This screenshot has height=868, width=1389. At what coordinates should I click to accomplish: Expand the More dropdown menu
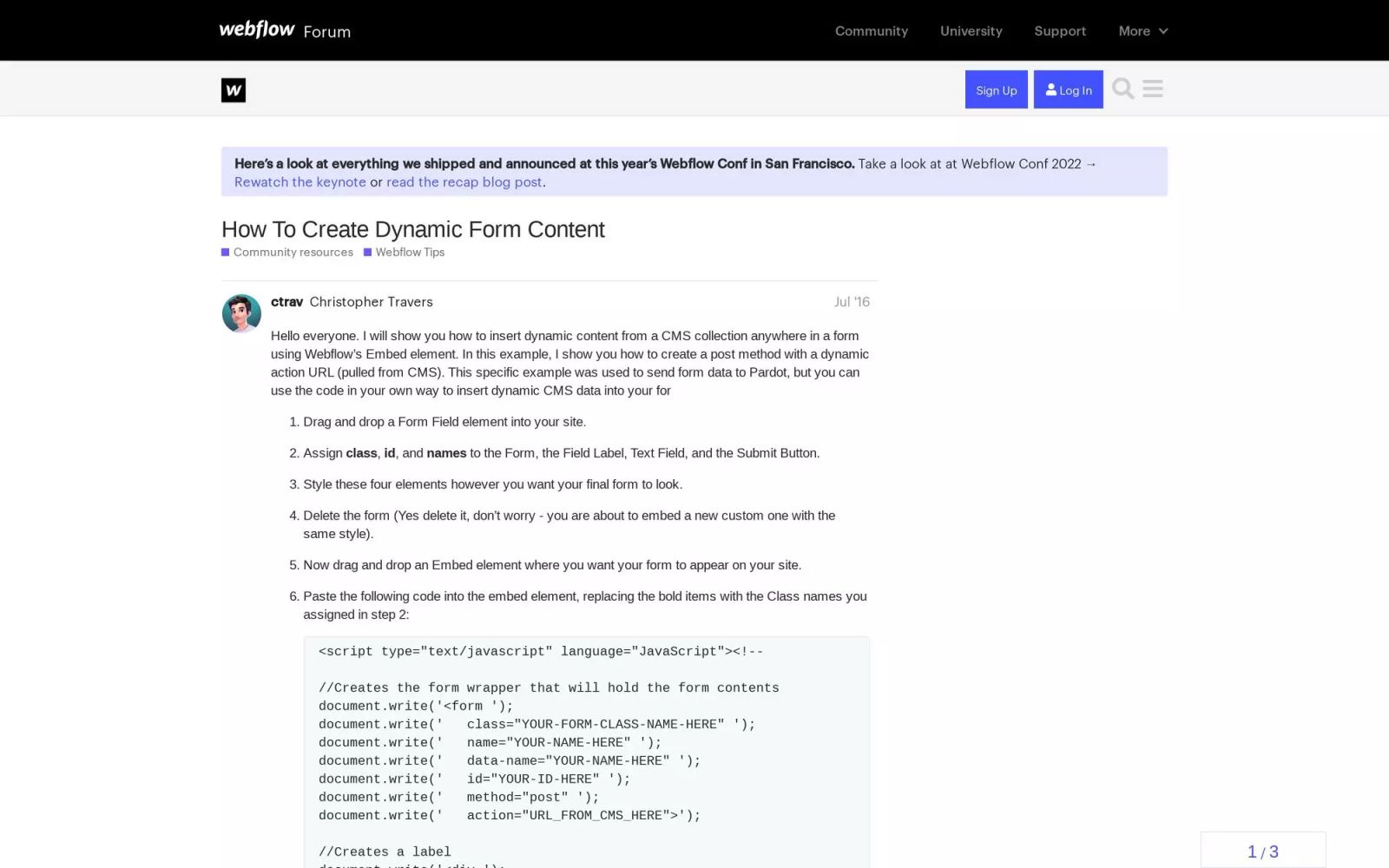pos(1142,30)
